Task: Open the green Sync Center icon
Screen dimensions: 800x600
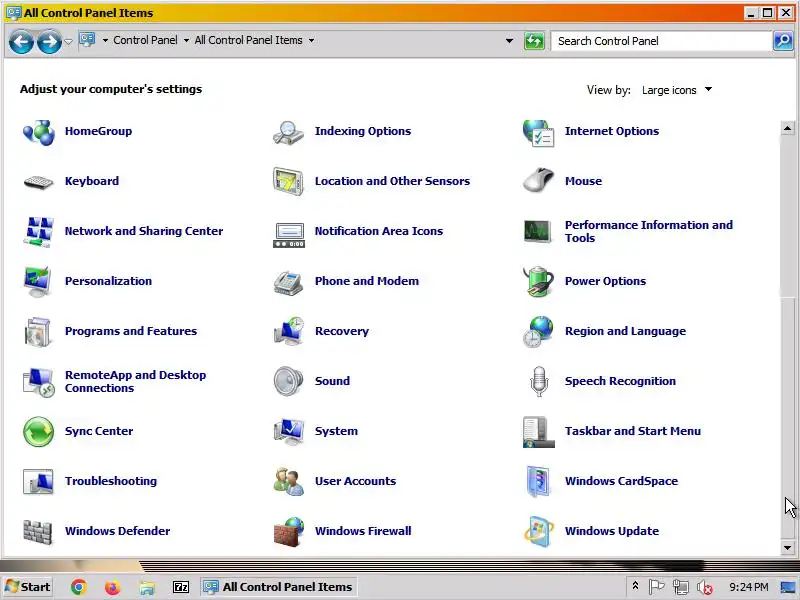Action: tap(38, 432)
